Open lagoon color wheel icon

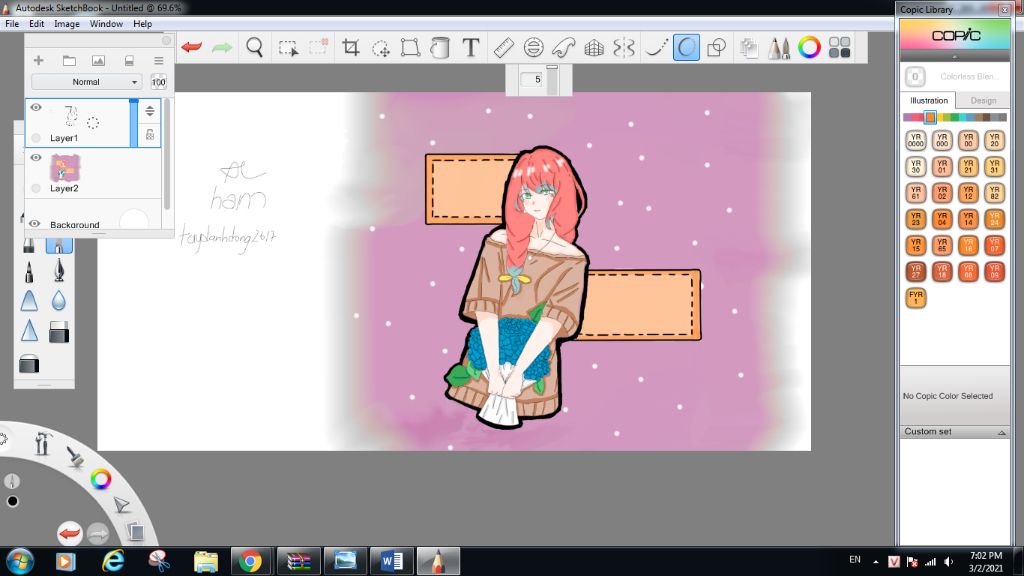coord(101,479)
